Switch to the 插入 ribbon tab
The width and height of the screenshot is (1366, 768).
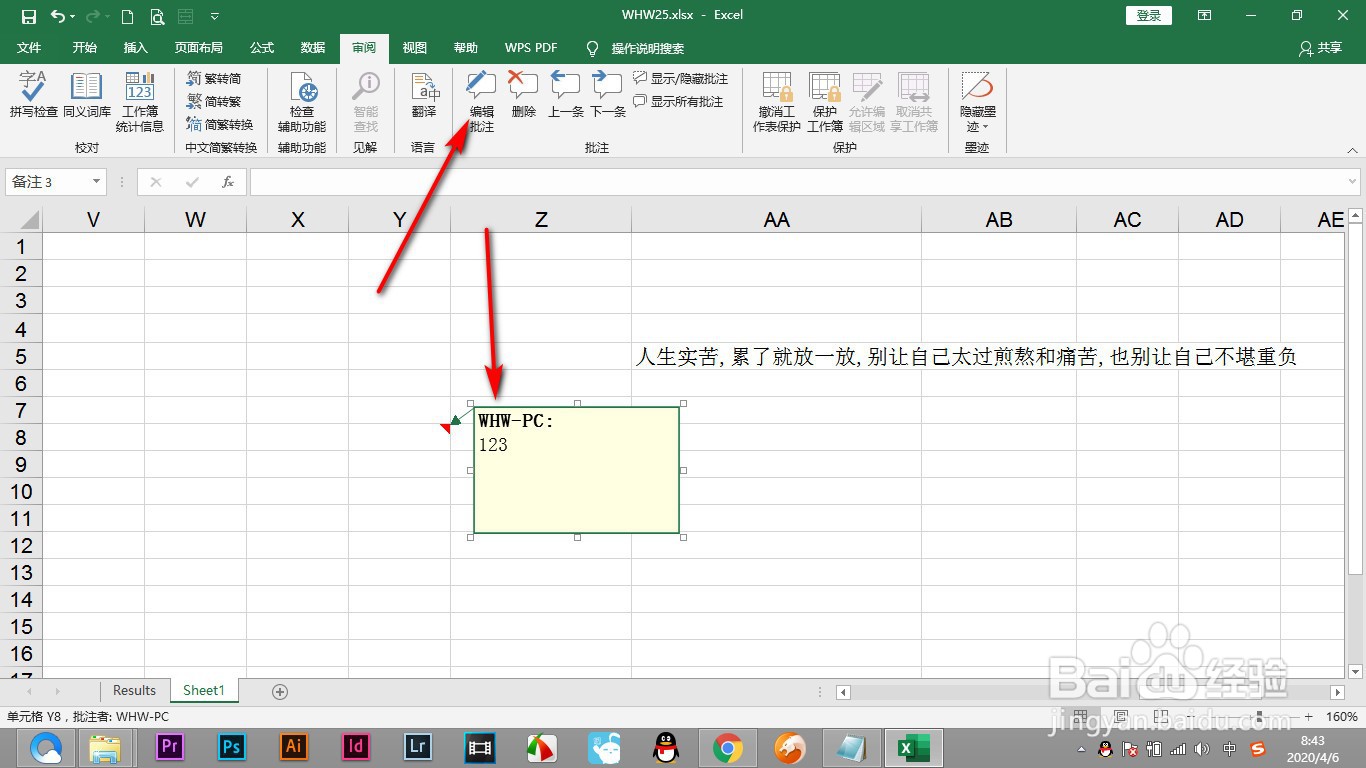(x=135, y=48)
